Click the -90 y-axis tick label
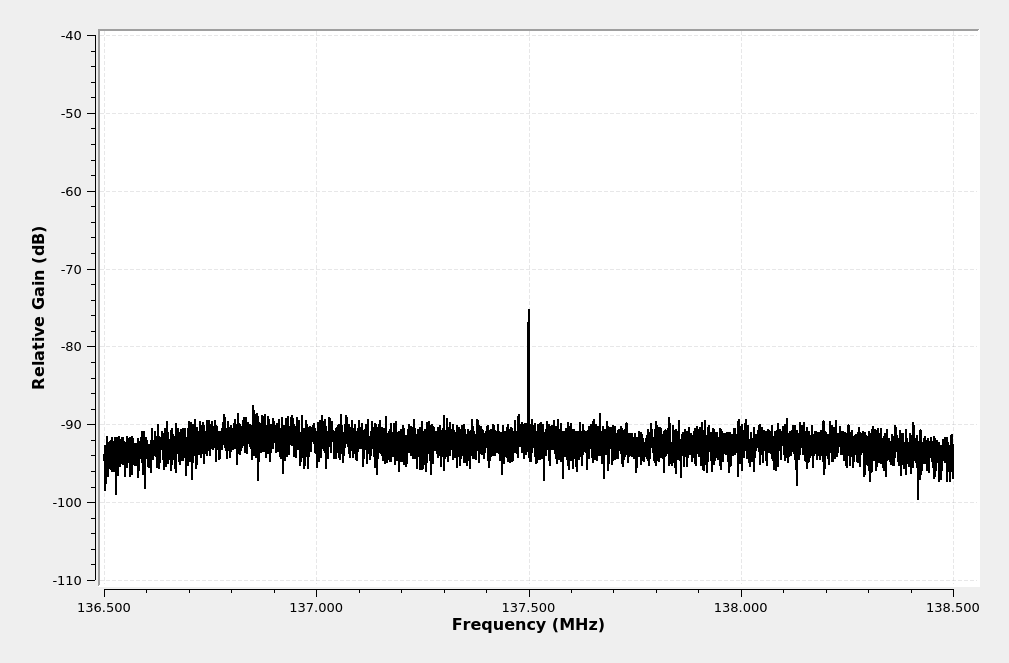The width and height of the screenshot is (1009, 663). point(71,425)
